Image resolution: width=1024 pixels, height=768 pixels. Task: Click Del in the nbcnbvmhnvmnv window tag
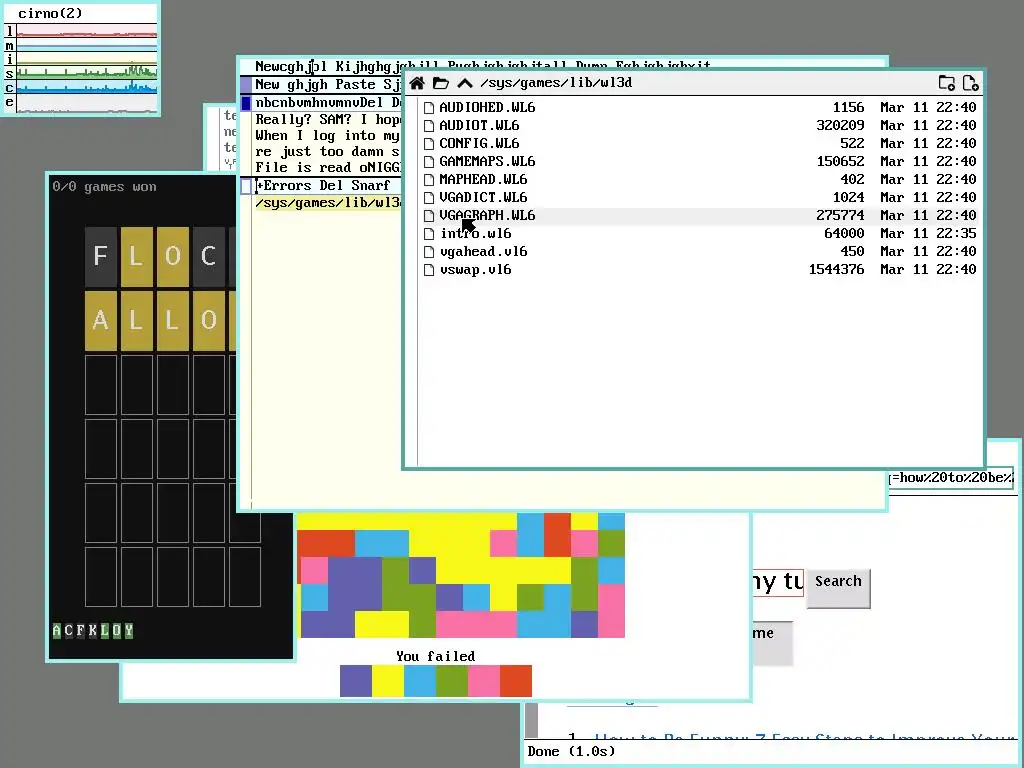click(372, 103)
